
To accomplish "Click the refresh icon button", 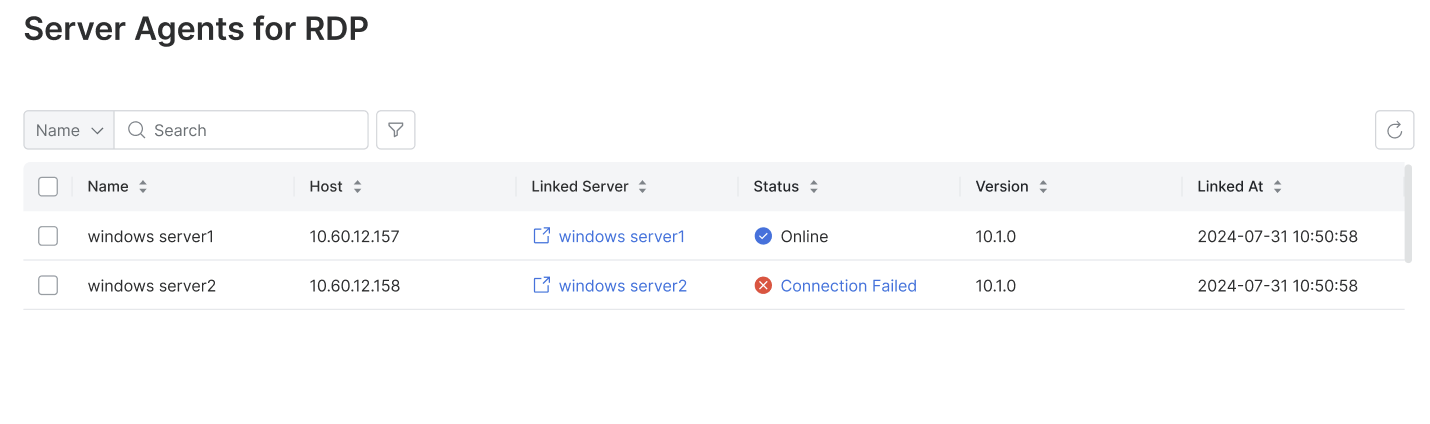I will [x=1394, y=130].
